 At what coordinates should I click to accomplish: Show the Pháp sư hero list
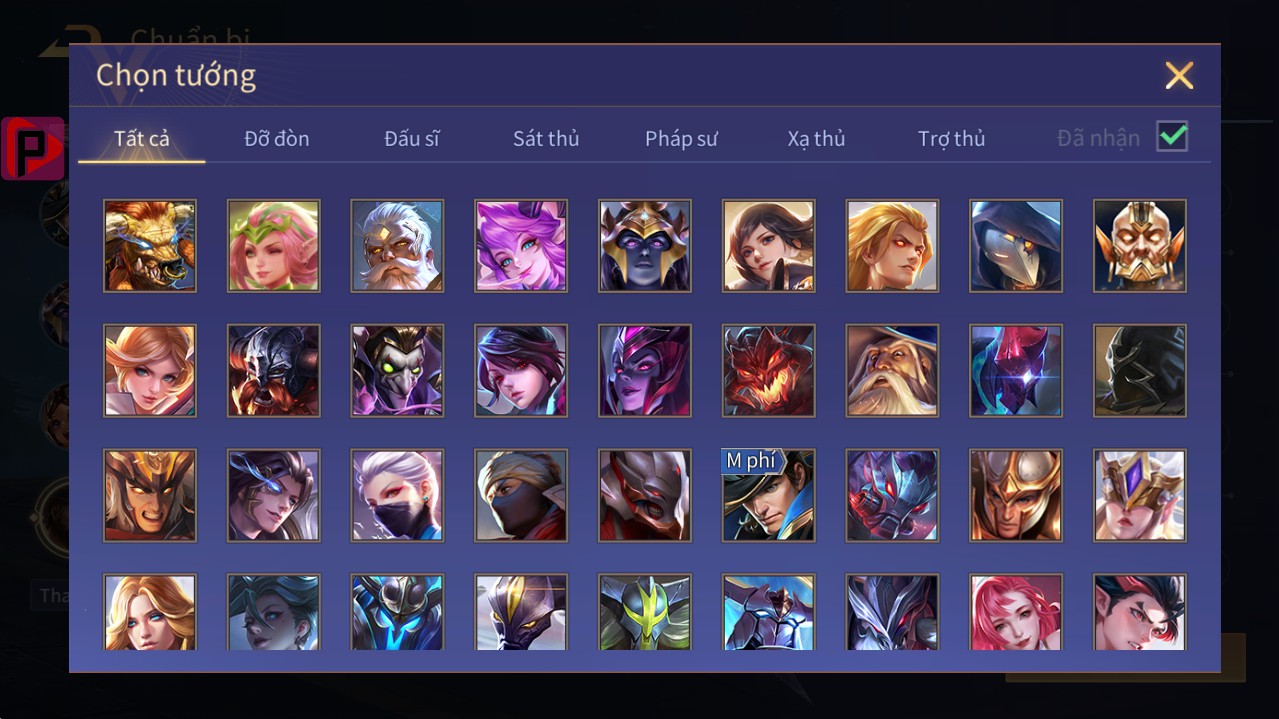(681, 138)
